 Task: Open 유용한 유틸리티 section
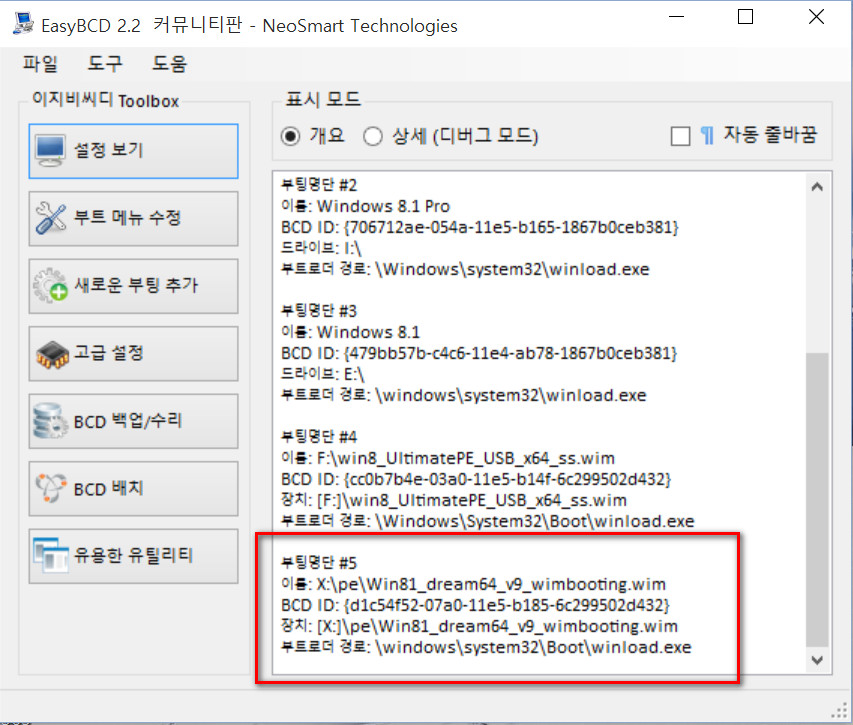coord(133,556)
